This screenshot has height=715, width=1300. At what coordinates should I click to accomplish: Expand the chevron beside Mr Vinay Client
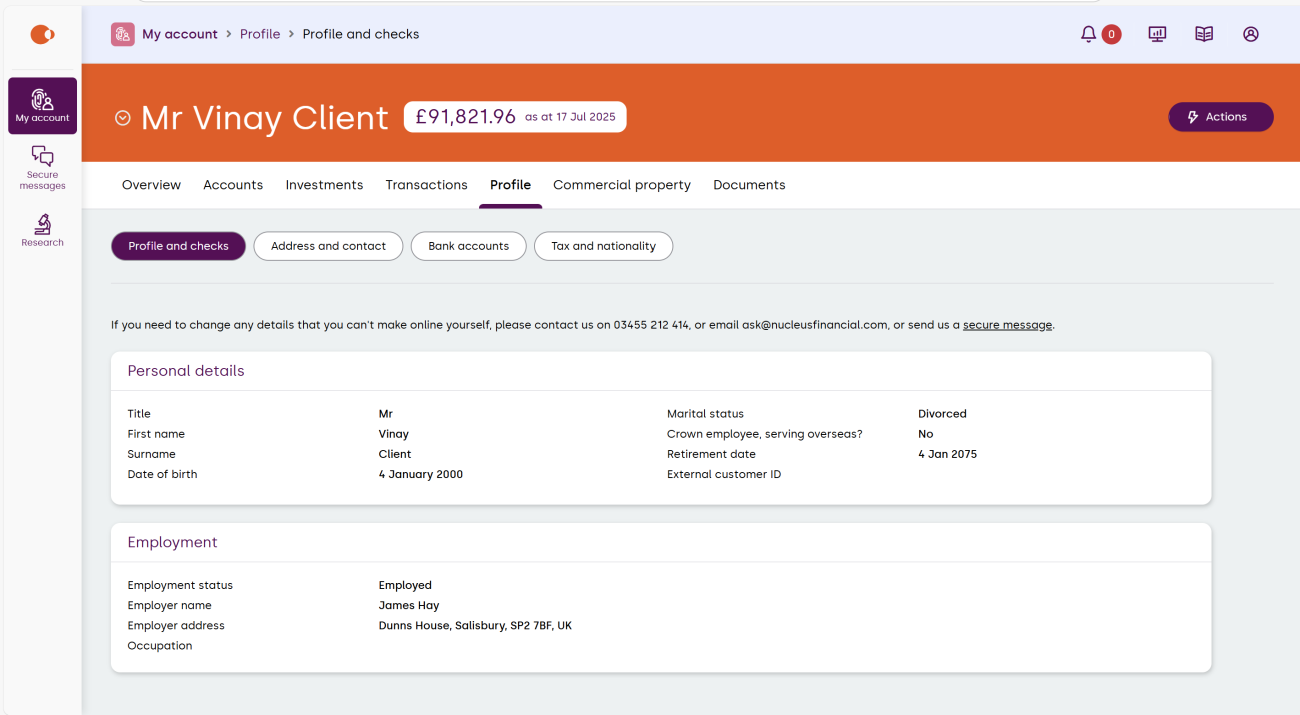(123, 118)
